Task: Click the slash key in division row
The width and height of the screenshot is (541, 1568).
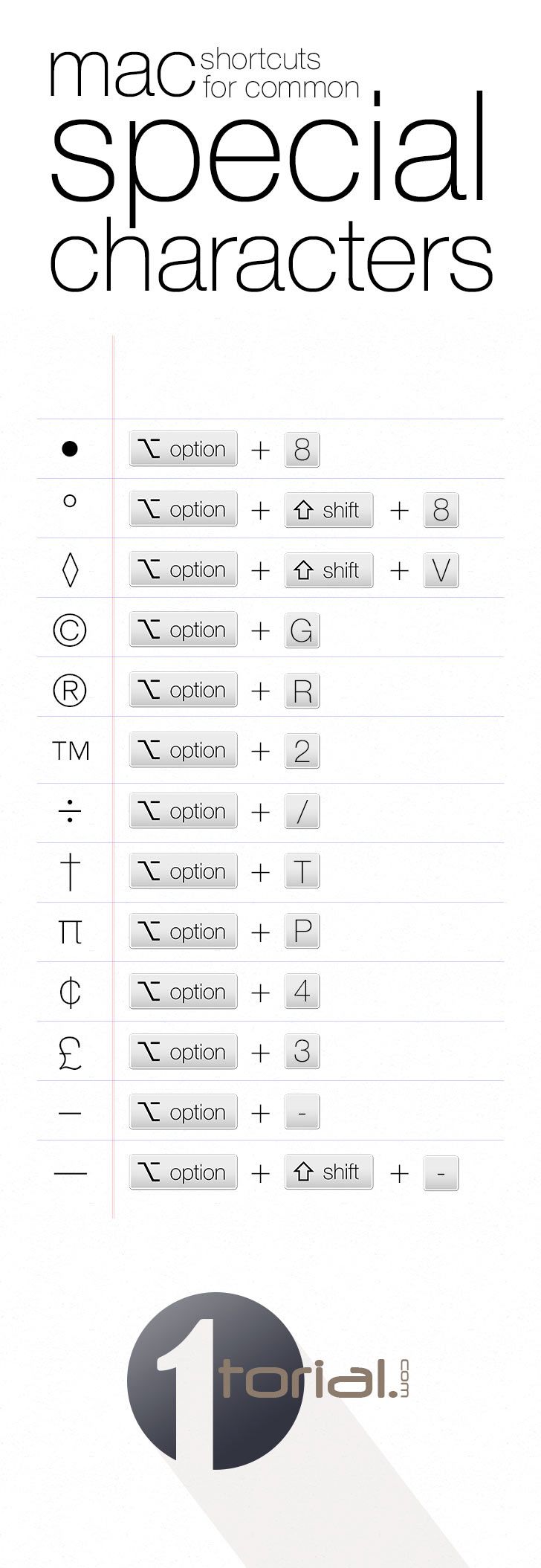Action: 302,811
